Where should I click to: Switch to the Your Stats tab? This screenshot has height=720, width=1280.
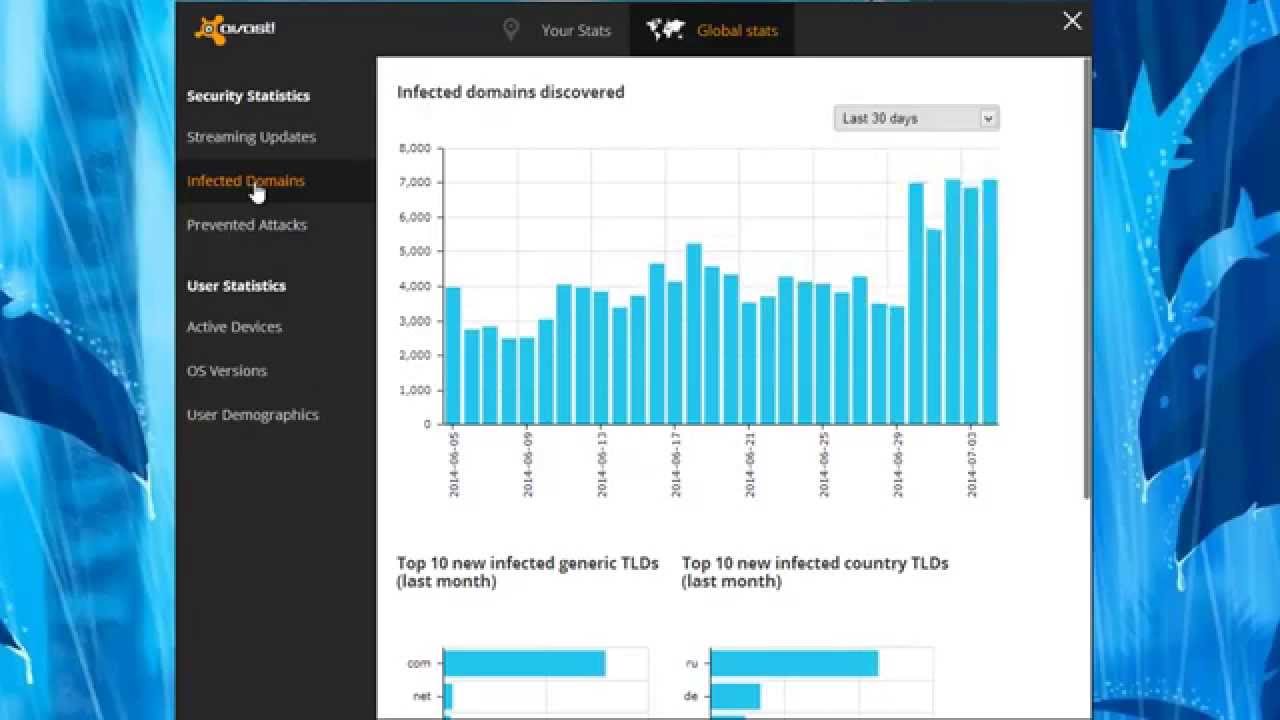click(x=576, y=30)
